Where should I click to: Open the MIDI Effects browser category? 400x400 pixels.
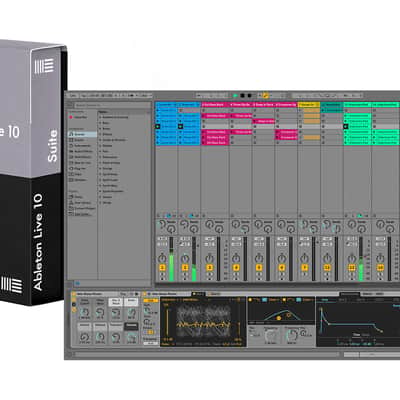click(82, 157)
